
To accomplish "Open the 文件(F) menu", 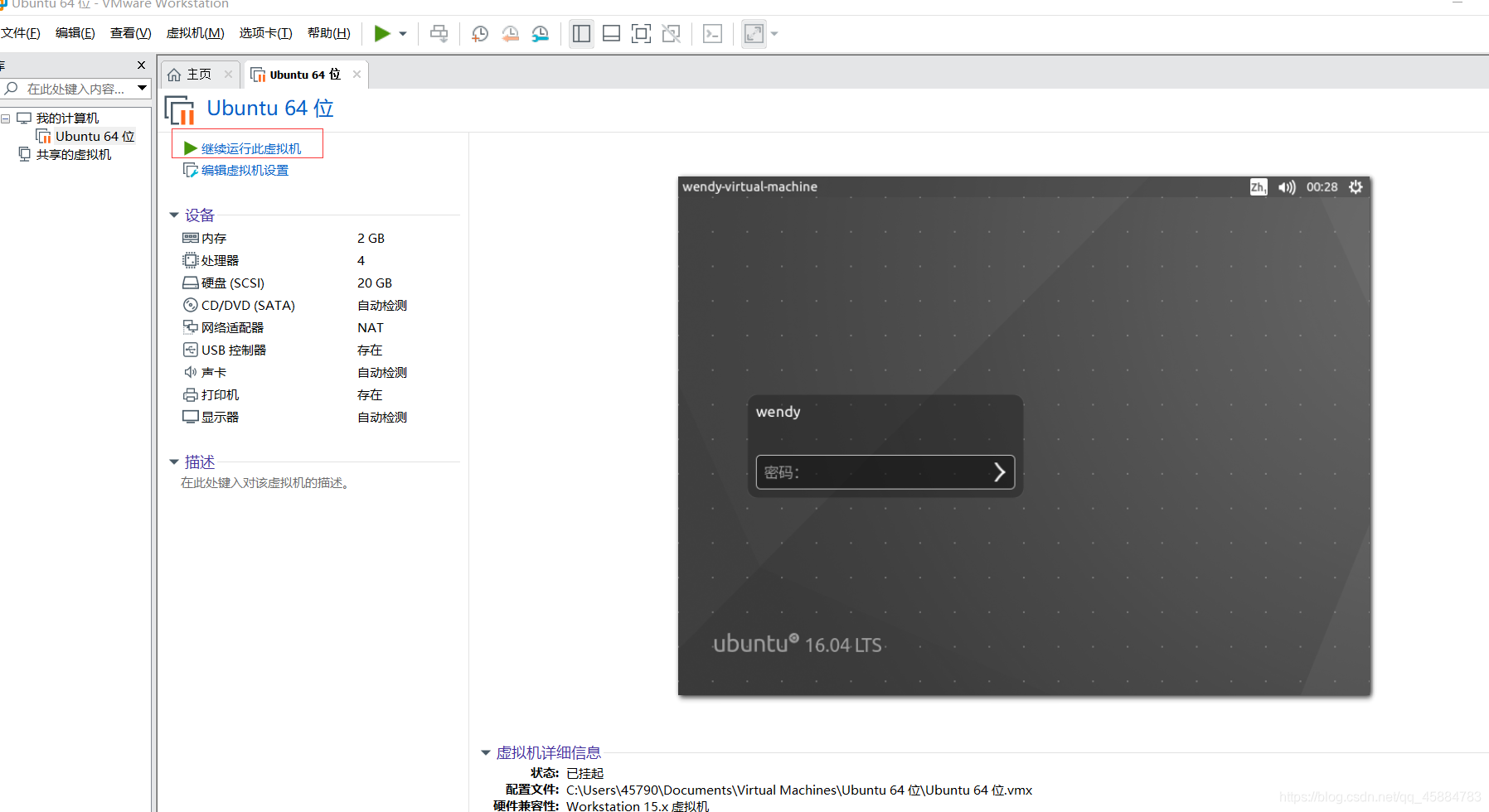I will click(x=21, y=33).
